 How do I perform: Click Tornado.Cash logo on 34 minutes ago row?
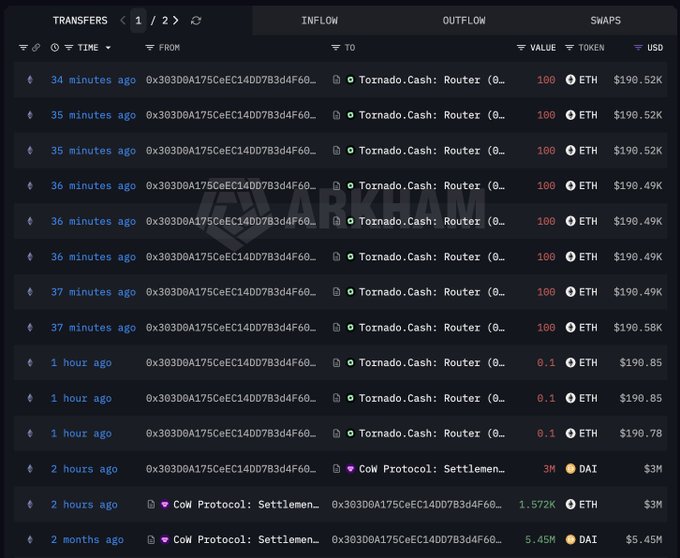[x=350, y=80]
